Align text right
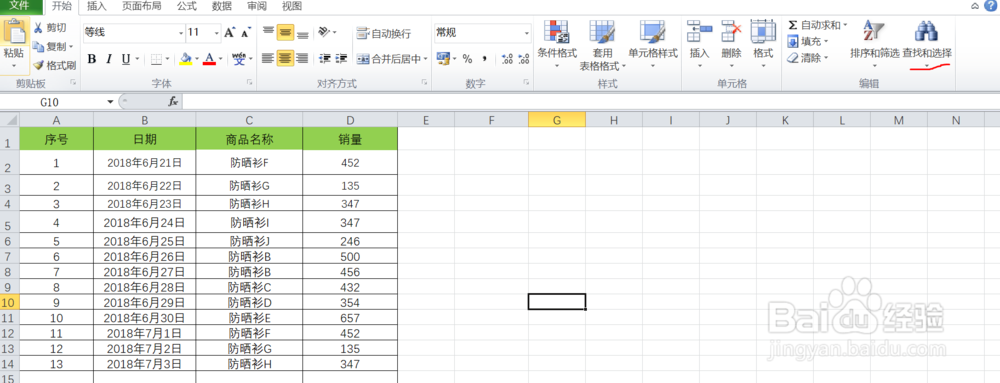 303,59
